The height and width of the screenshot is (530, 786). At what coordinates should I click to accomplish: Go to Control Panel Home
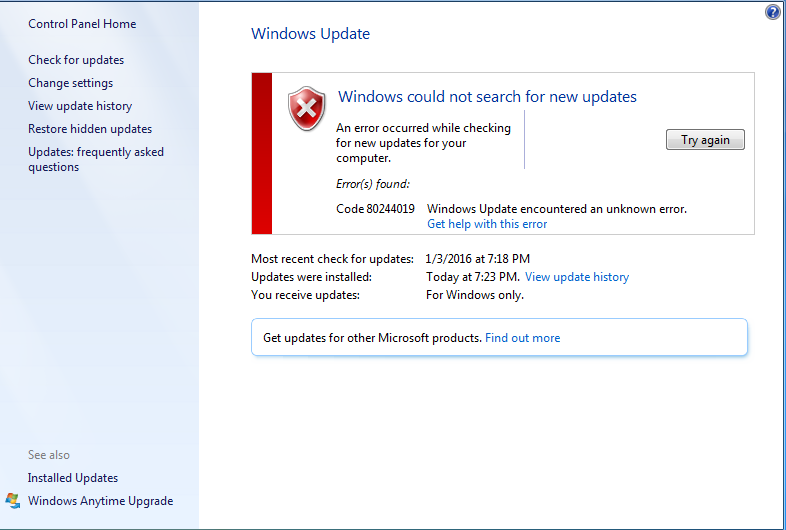point(82,24)
